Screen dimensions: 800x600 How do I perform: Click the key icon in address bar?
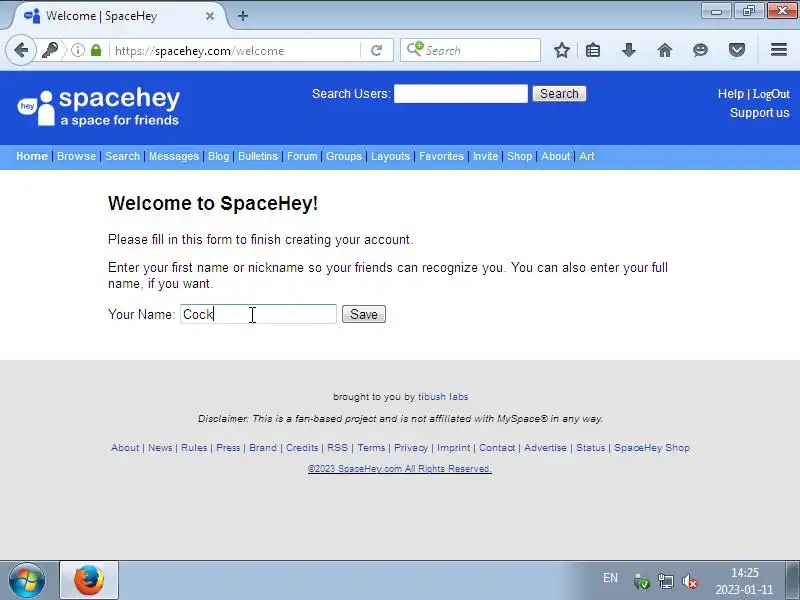click(x=50, y=50)
